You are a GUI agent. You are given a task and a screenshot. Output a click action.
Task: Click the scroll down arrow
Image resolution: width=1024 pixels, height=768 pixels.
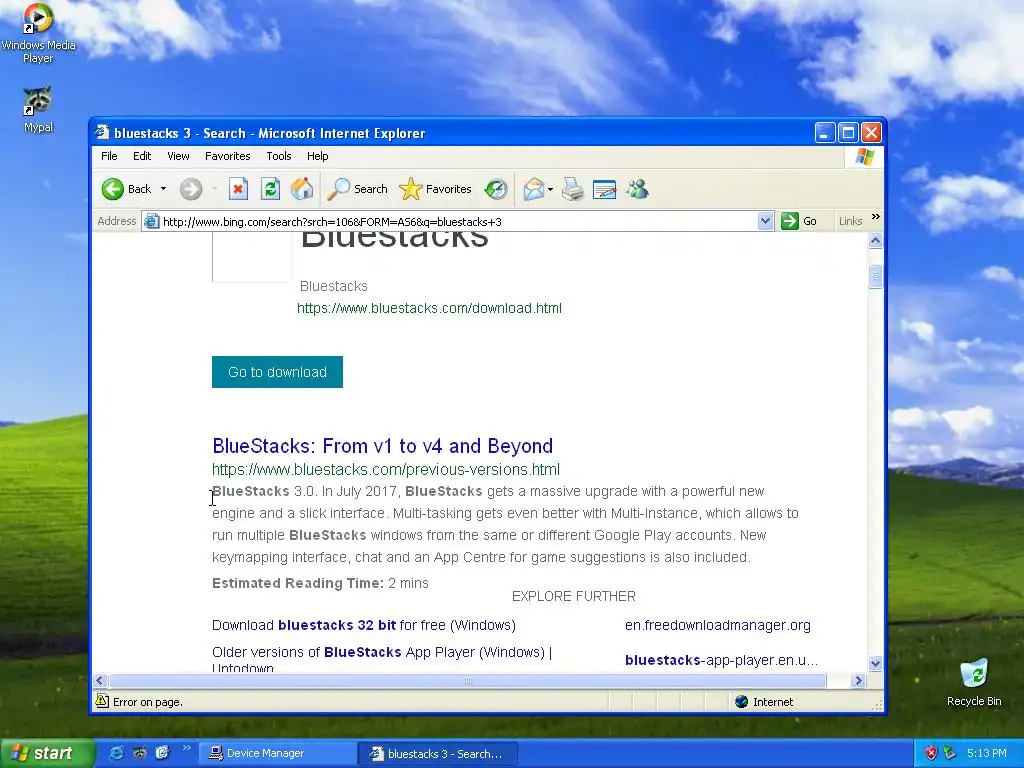[x=875, y=664]
